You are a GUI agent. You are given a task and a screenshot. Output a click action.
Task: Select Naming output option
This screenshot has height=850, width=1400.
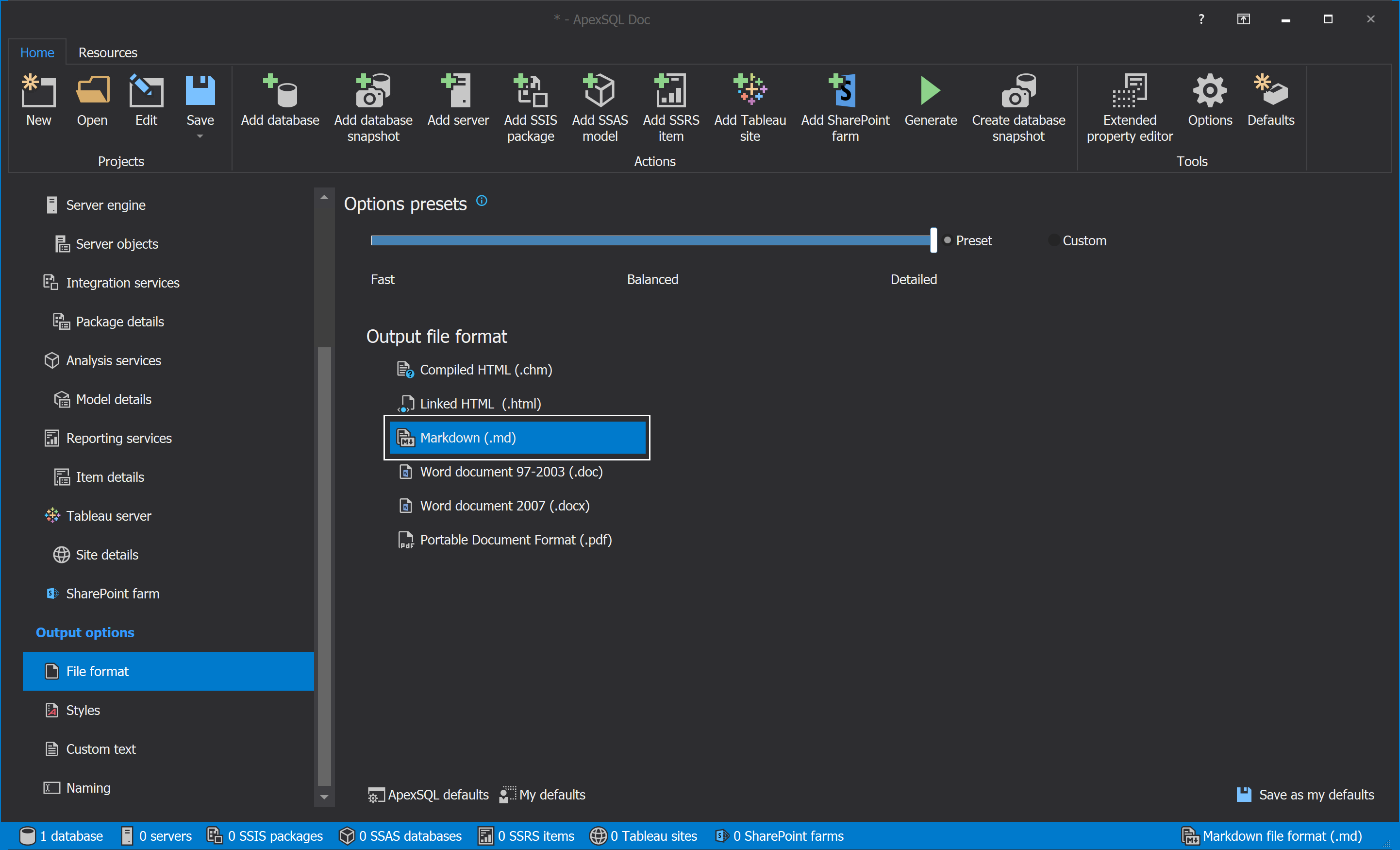(168, 787)
